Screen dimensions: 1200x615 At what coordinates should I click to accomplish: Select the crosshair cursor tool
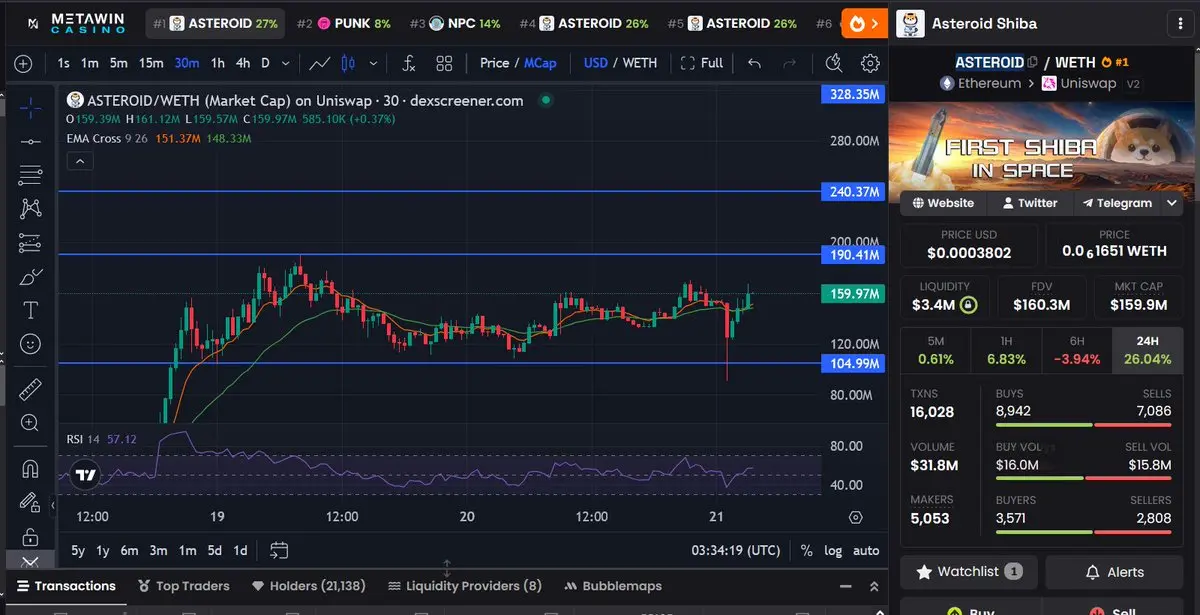tap(30, 107)
